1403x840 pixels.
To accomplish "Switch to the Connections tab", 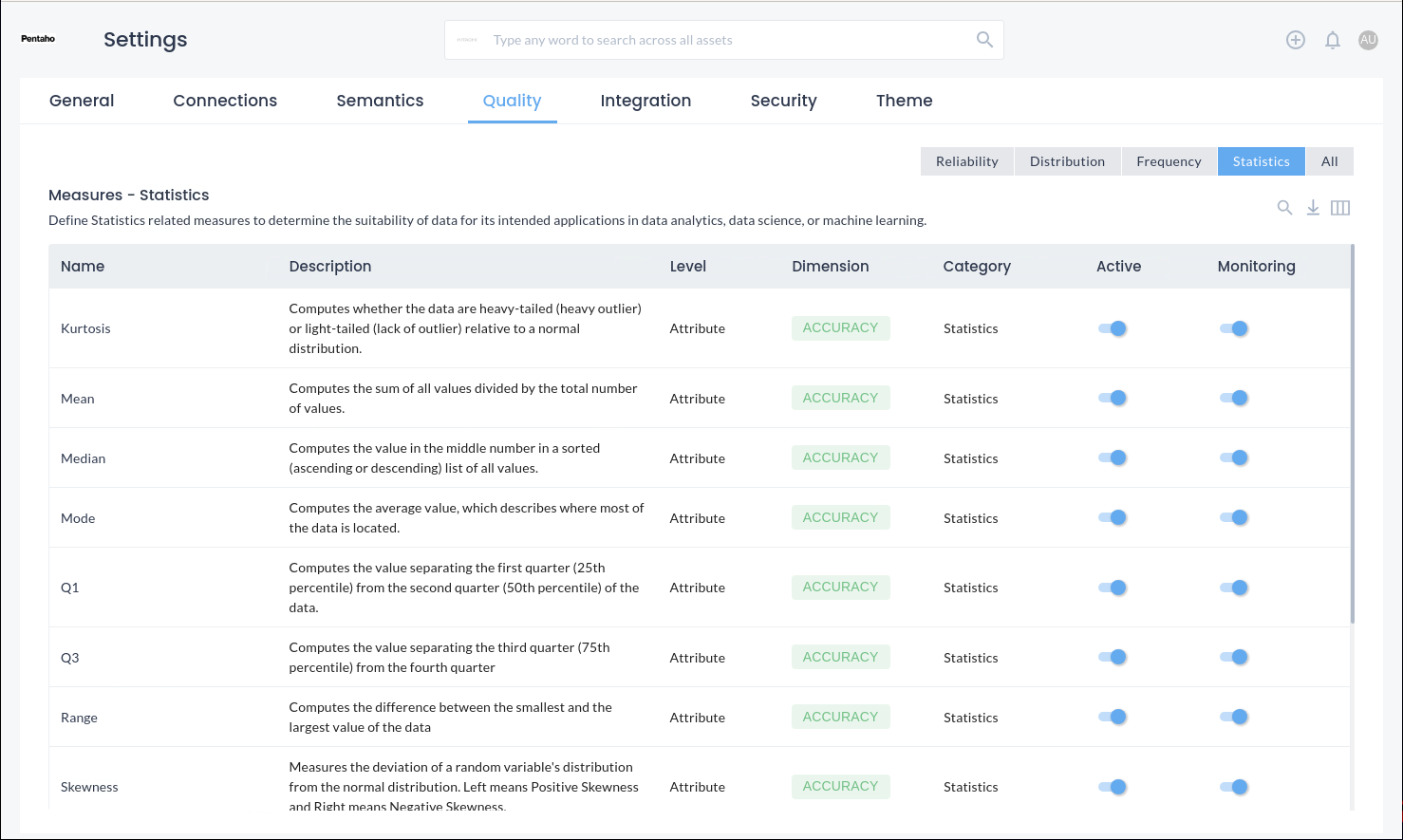I will coord(225,101).
